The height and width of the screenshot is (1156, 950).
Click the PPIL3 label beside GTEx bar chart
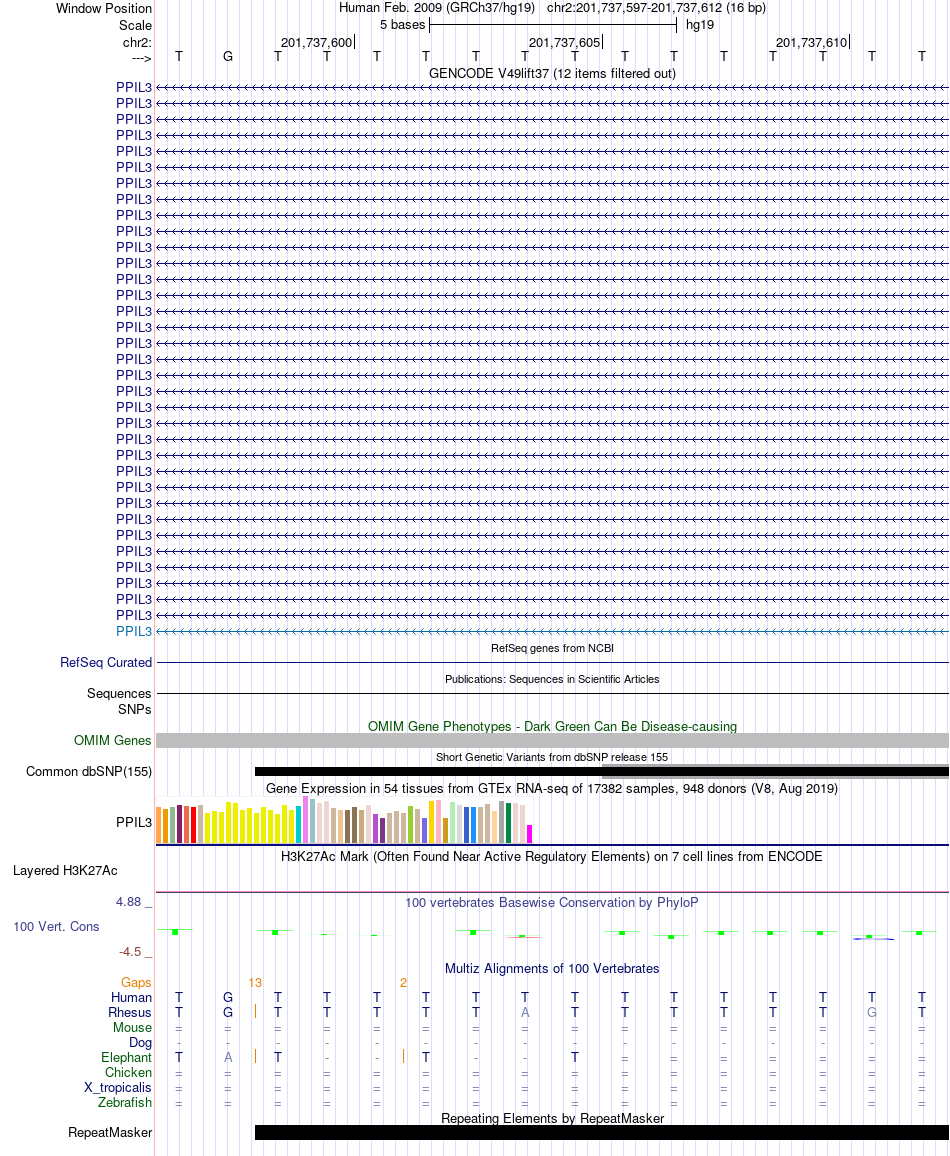click(133, 822)
